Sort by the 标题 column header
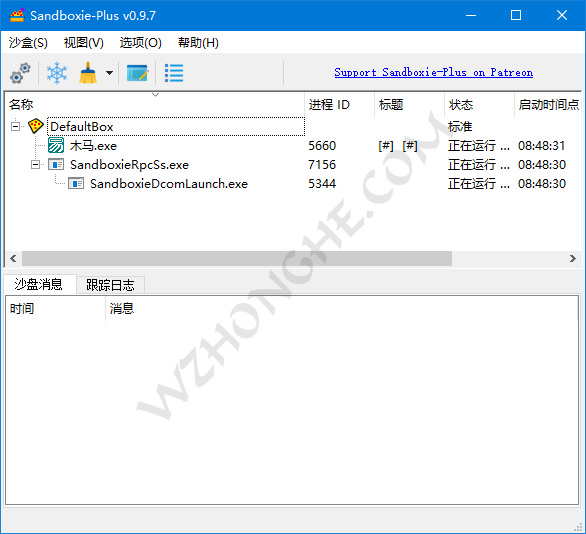The width and height of the screenshot is (586, 534). click(409, 104)
